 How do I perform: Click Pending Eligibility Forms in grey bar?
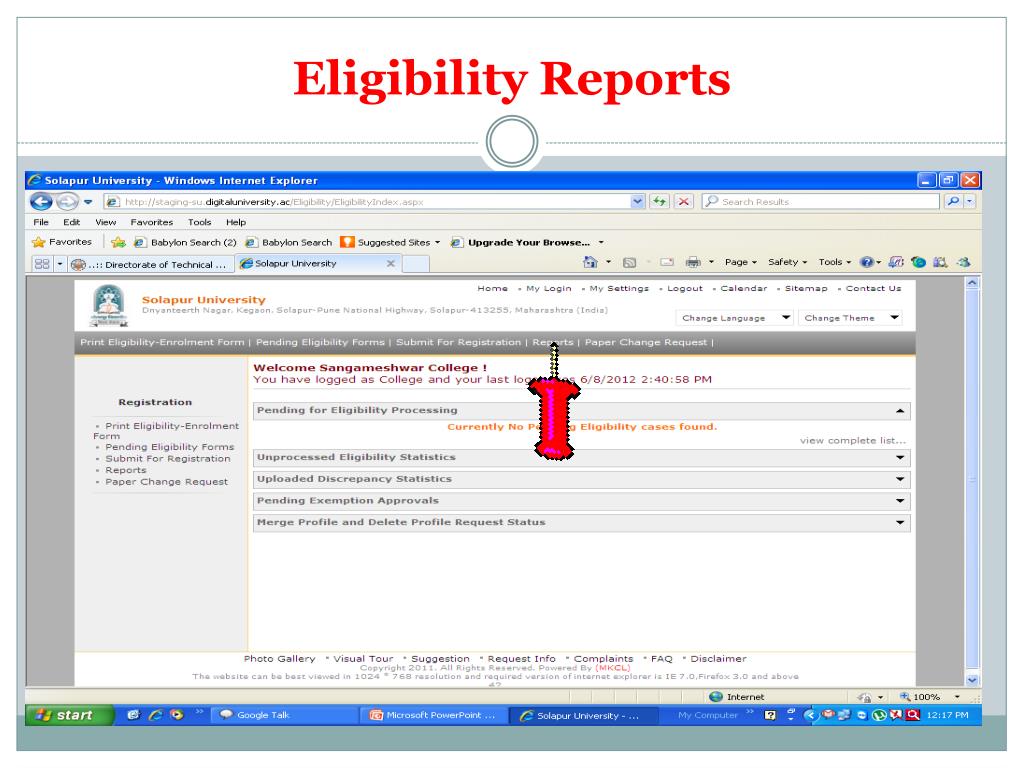[x=320, y=342]
